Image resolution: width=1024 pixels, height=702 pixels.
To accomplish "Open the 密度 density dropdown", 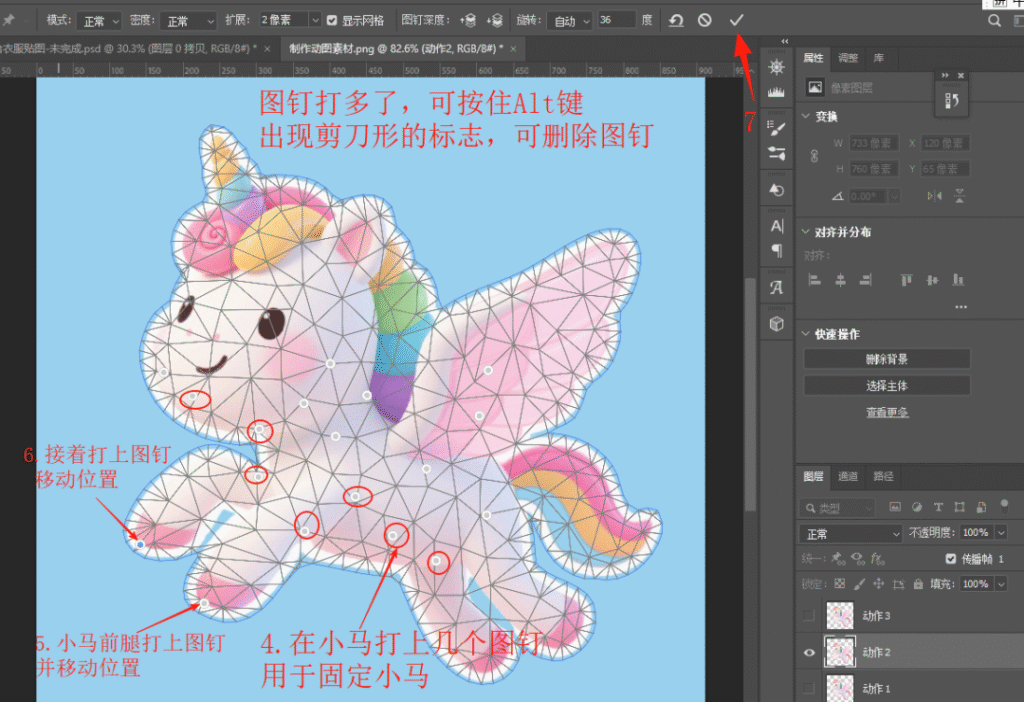I will 188,21.
